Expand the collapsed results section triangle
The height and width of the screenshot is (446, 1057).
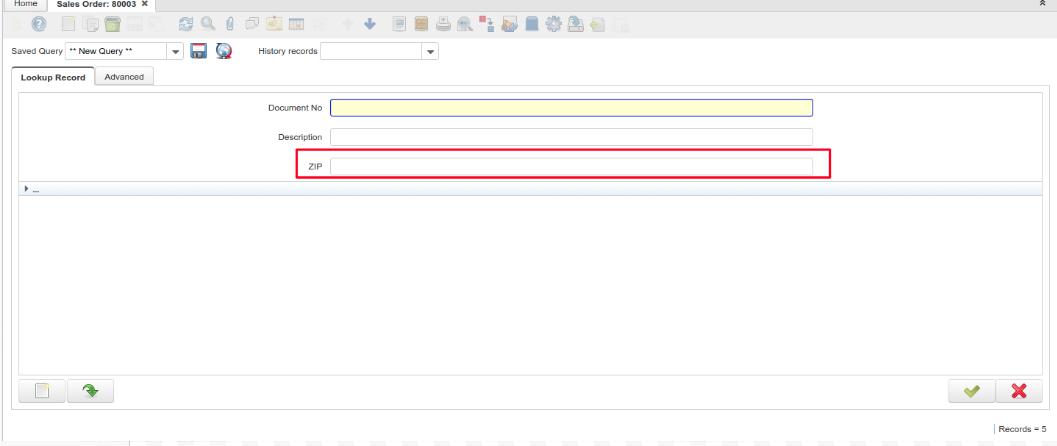[x=26, y=189]
